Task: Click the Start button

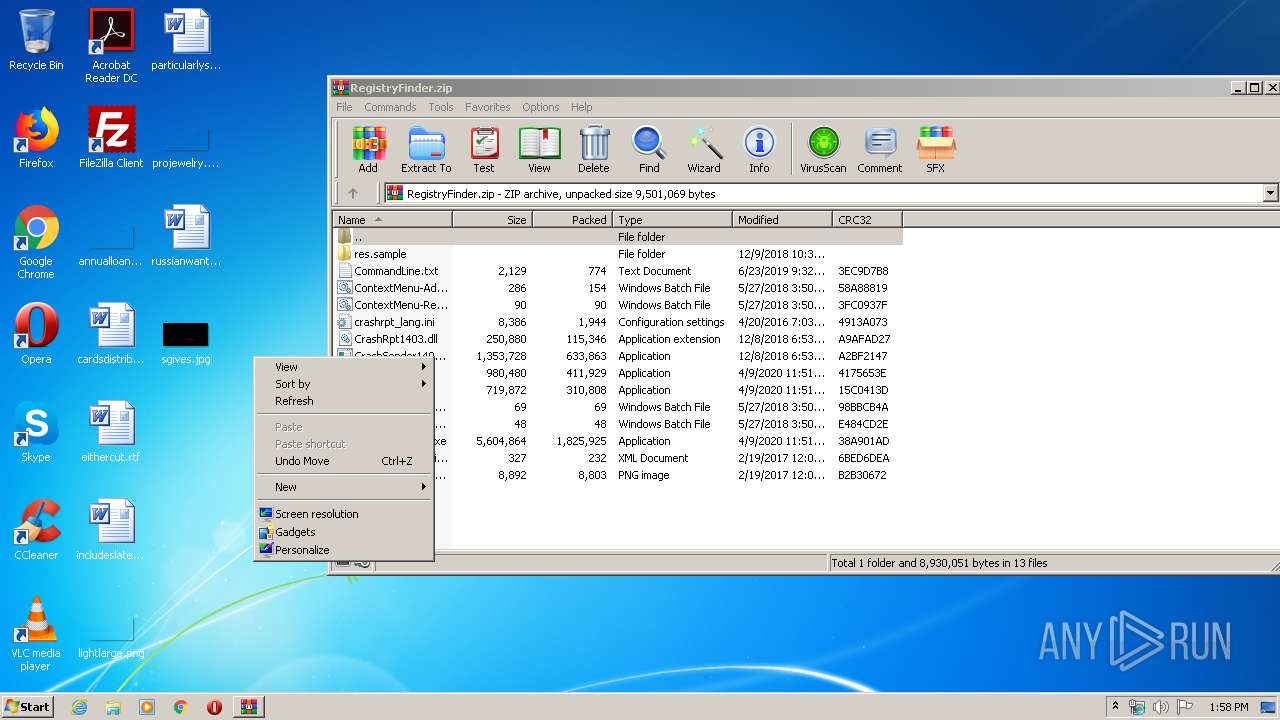Action: point(28,707)
